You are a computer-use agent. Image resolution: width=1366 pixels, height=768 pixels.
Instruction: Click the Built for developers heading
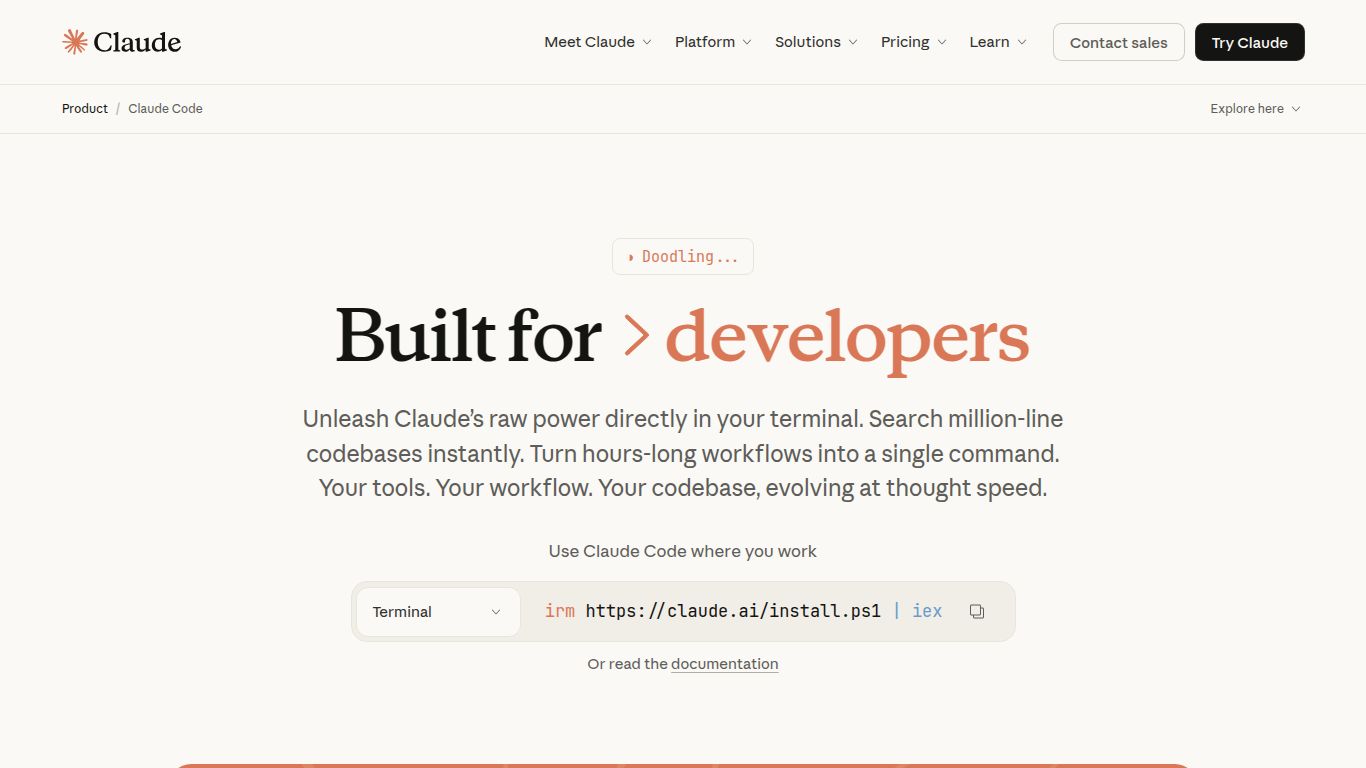tap(682, 336)
